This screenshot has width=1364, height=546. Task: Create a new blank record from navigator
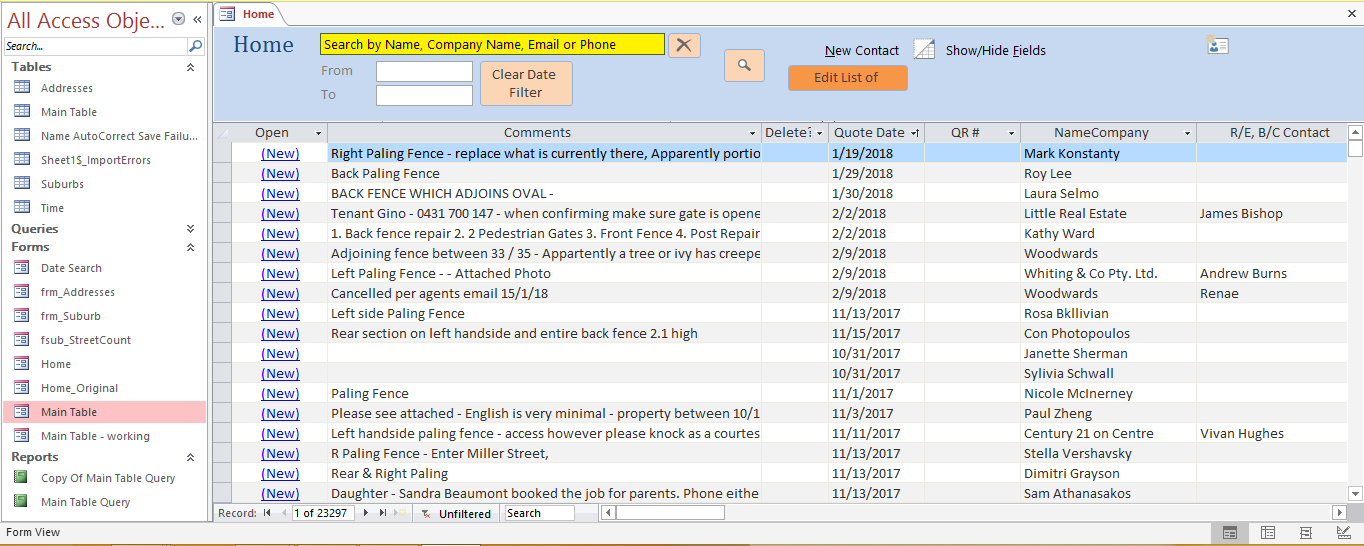click(400, 513)
